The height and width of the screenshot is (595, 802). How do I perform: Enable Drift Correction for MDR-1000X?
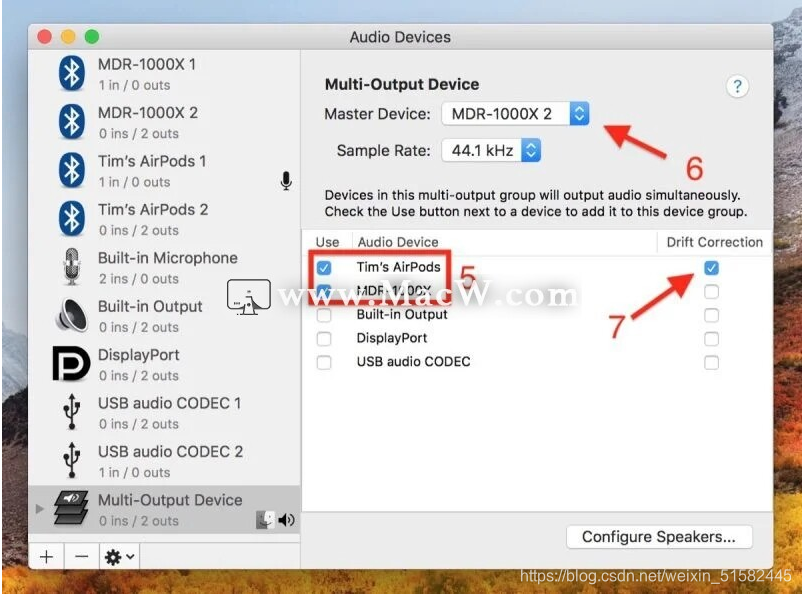[711, 292]
